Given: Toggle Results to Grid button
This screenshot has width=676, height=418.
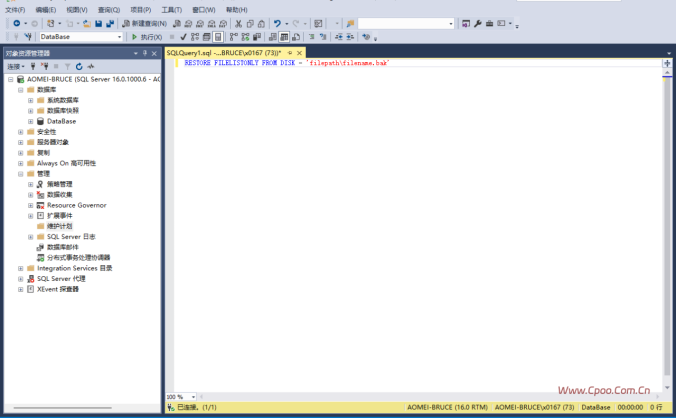Looking at the screenshot, I should coord(284,37).
